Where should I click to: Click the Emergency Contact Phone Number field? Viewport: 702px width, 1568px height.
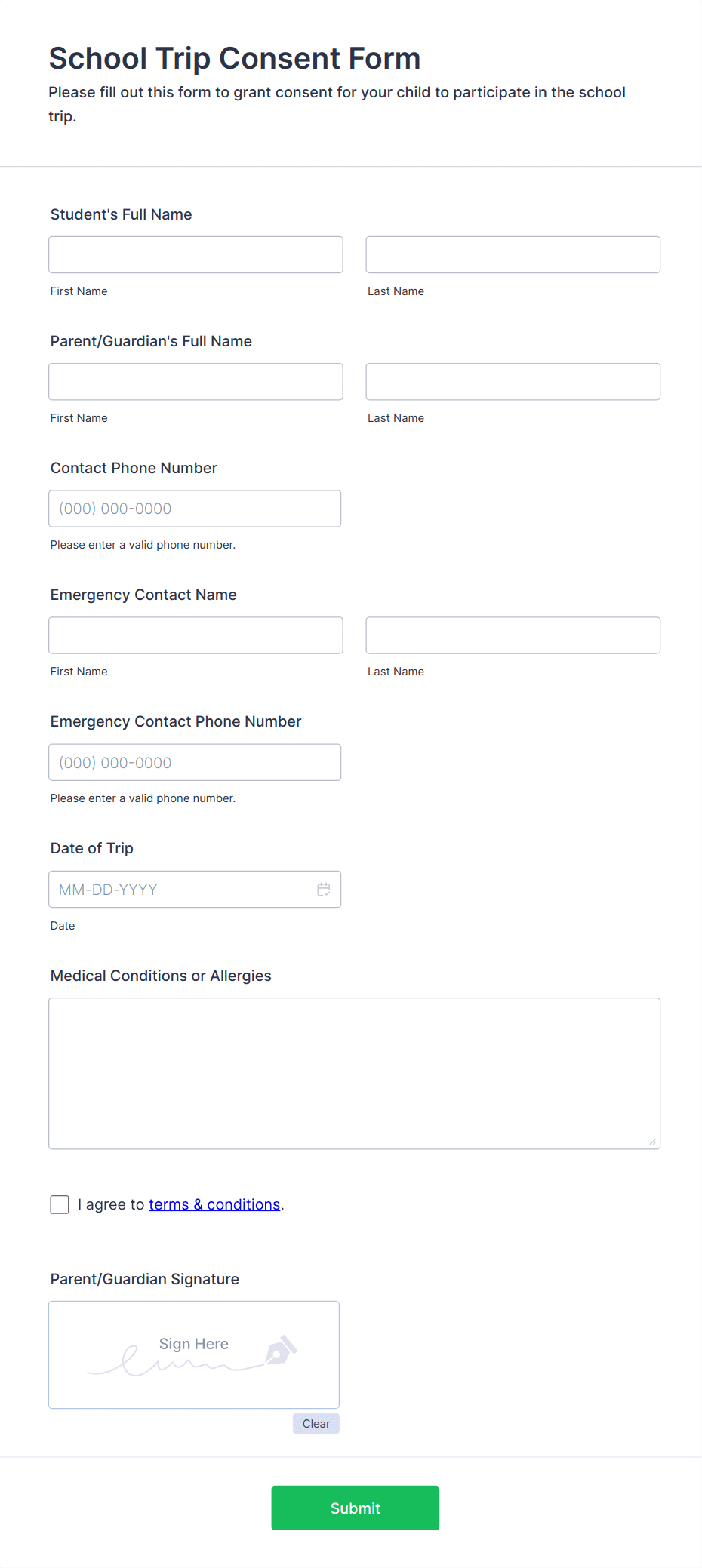pos(195,762)
